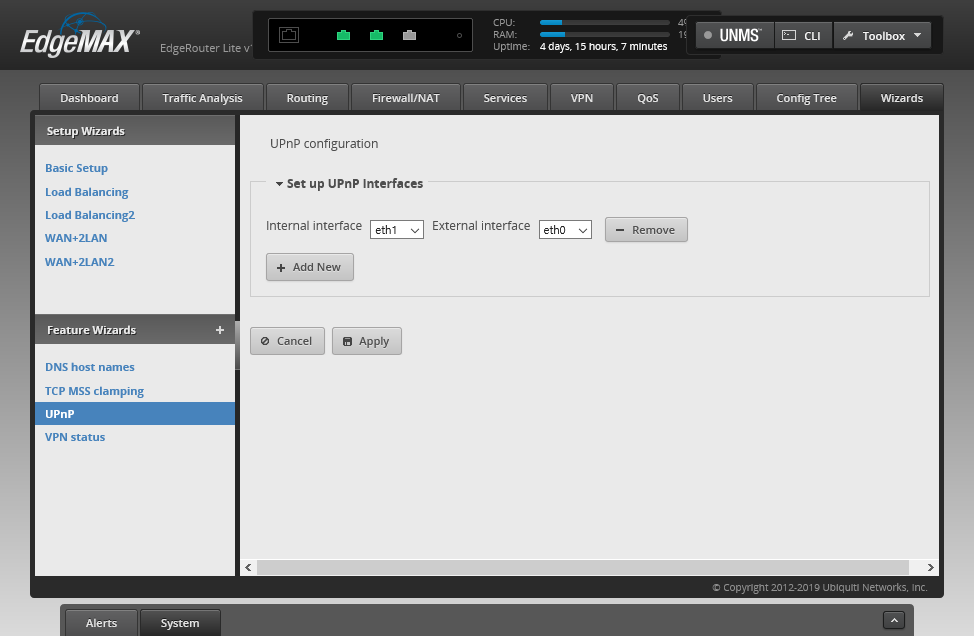
Task: Open the Users tab
Action: click(x=717, y=98)
